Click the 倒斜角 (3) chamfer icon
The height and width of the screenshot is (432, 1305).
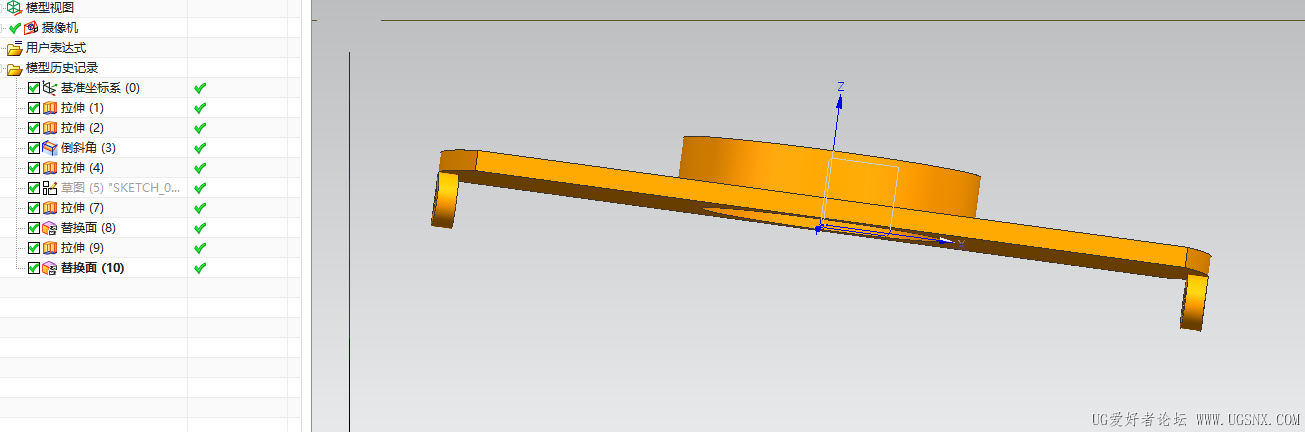pyautogui.click(x=50, y=148)
